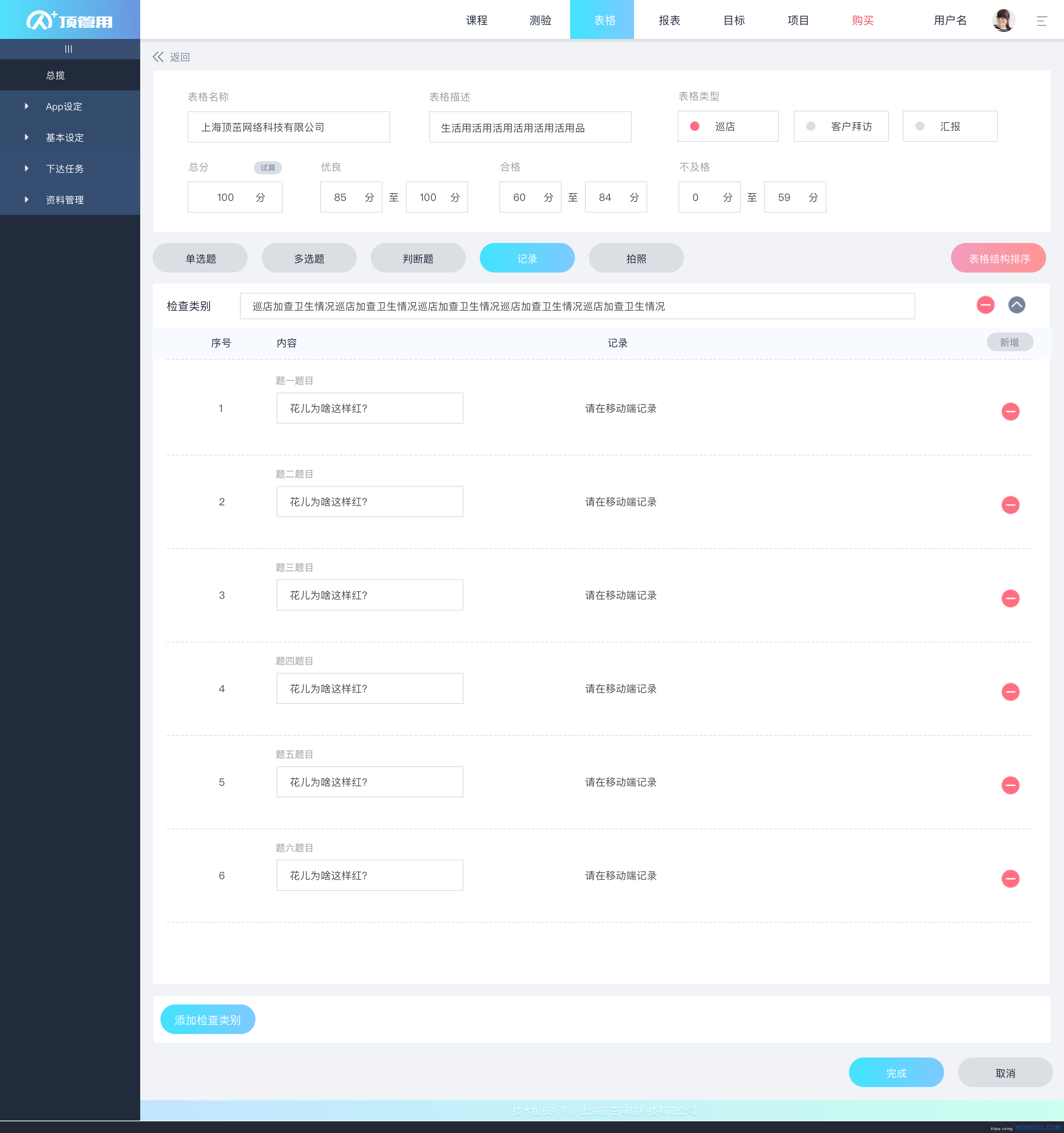The height and width of the screenshot is (1133, 1064).
Task: Click the WORKCG.COM link in the corner
Action: tap(1038, 1127)
